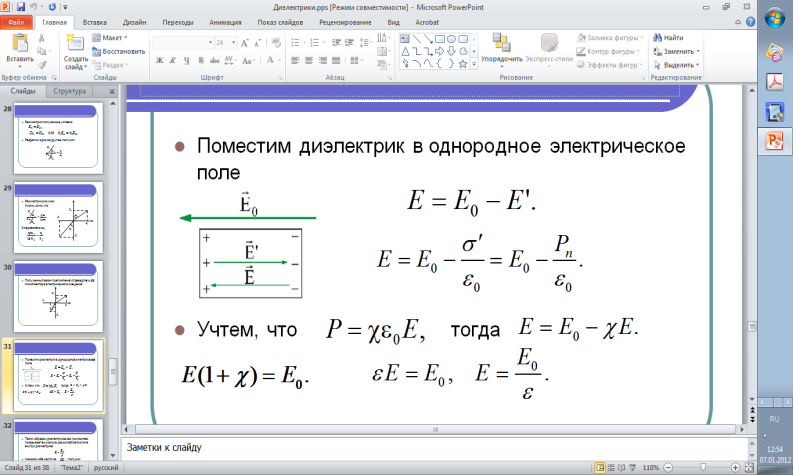Viewport: 793px width, 475px height.
Task: Click the zoom out minus button
Action: point(668,467)
